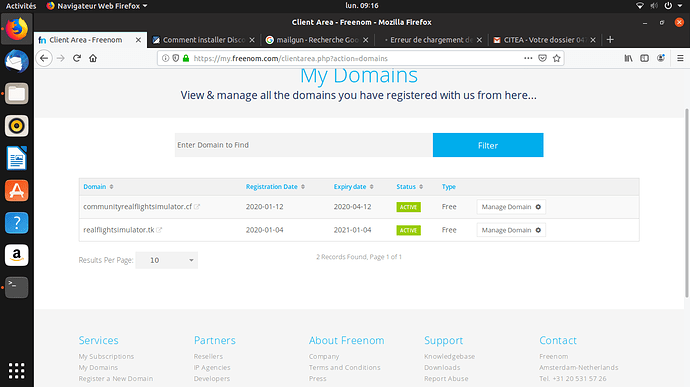Go forward one page
690x387 pixels.
click(x=61, y=58)
